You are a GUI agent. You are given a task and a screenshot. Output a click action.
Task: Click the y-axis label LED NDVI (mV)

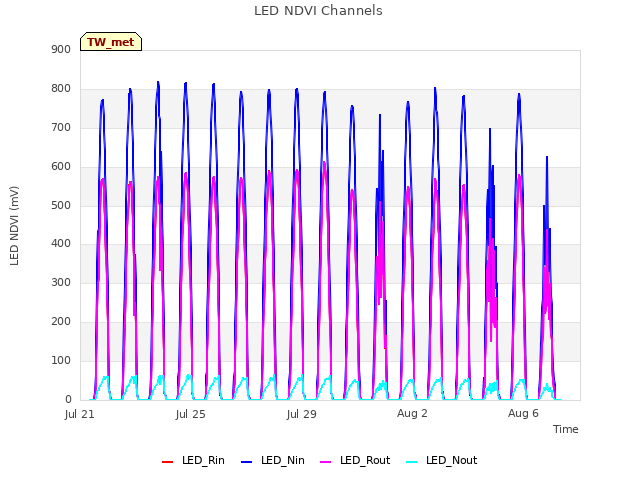[x=14, y=226]
